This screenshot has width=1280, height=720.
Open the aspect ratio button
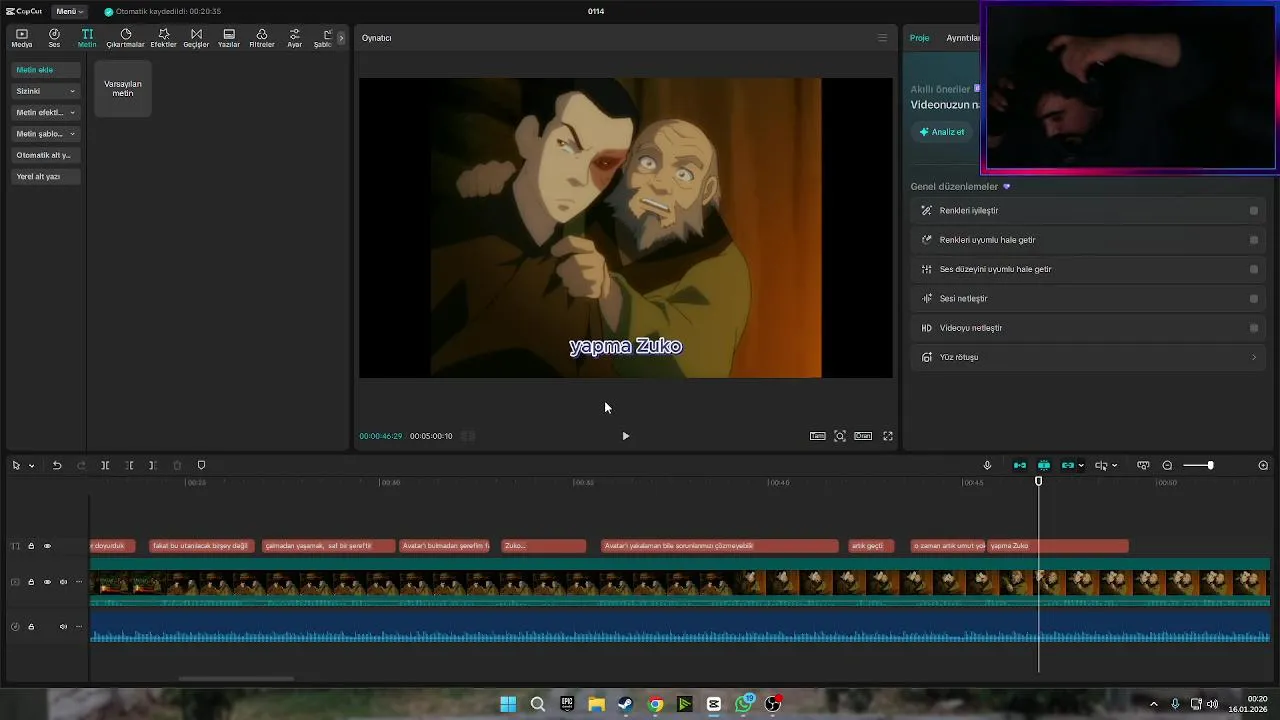[863, 436]
